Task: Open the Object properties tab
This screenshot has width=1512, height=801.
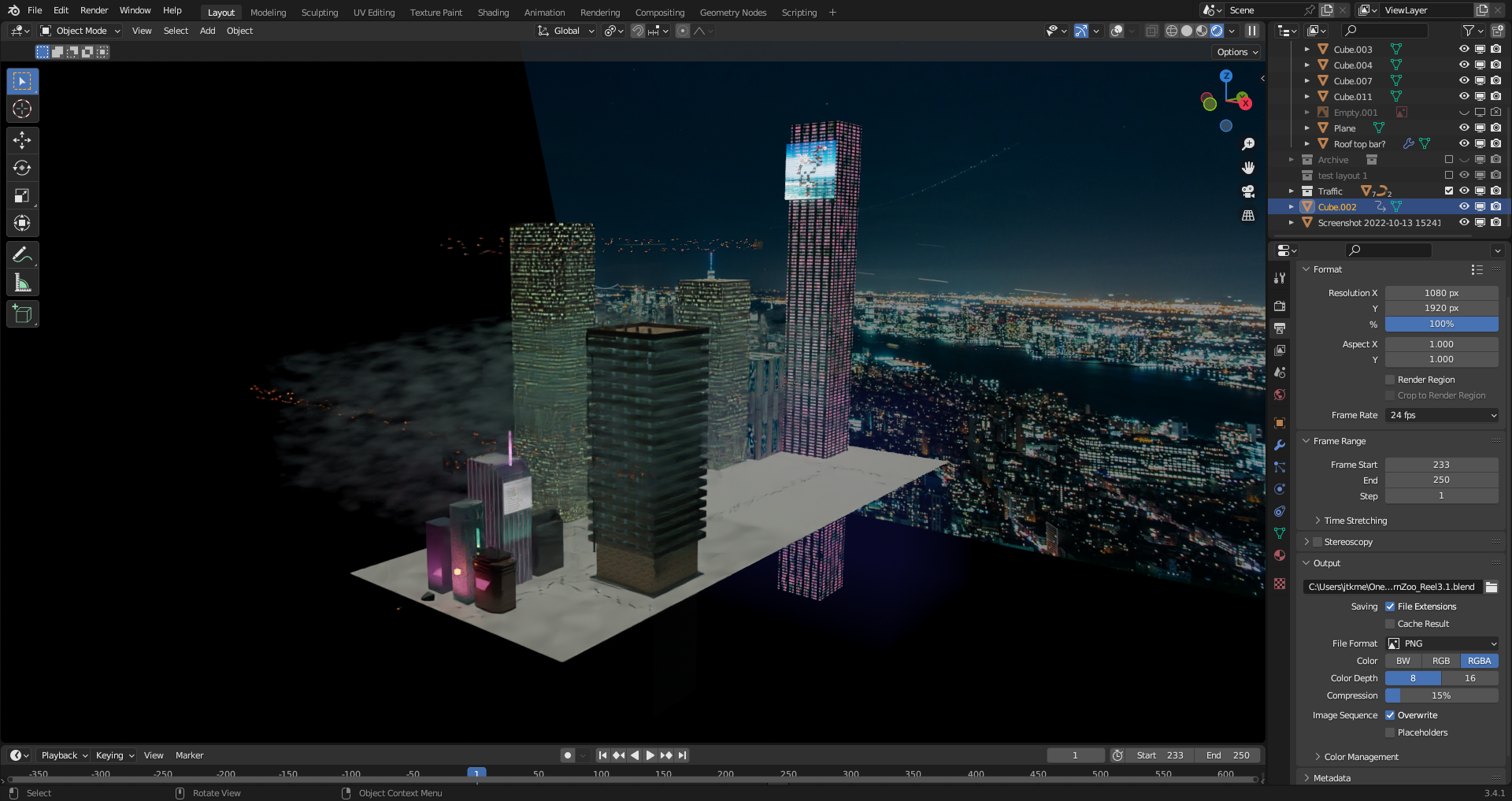Action: click(x=1280, y=423)
